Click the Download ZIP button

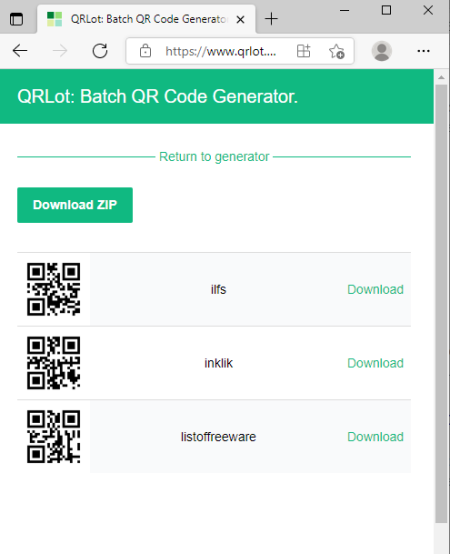[75, 205]
